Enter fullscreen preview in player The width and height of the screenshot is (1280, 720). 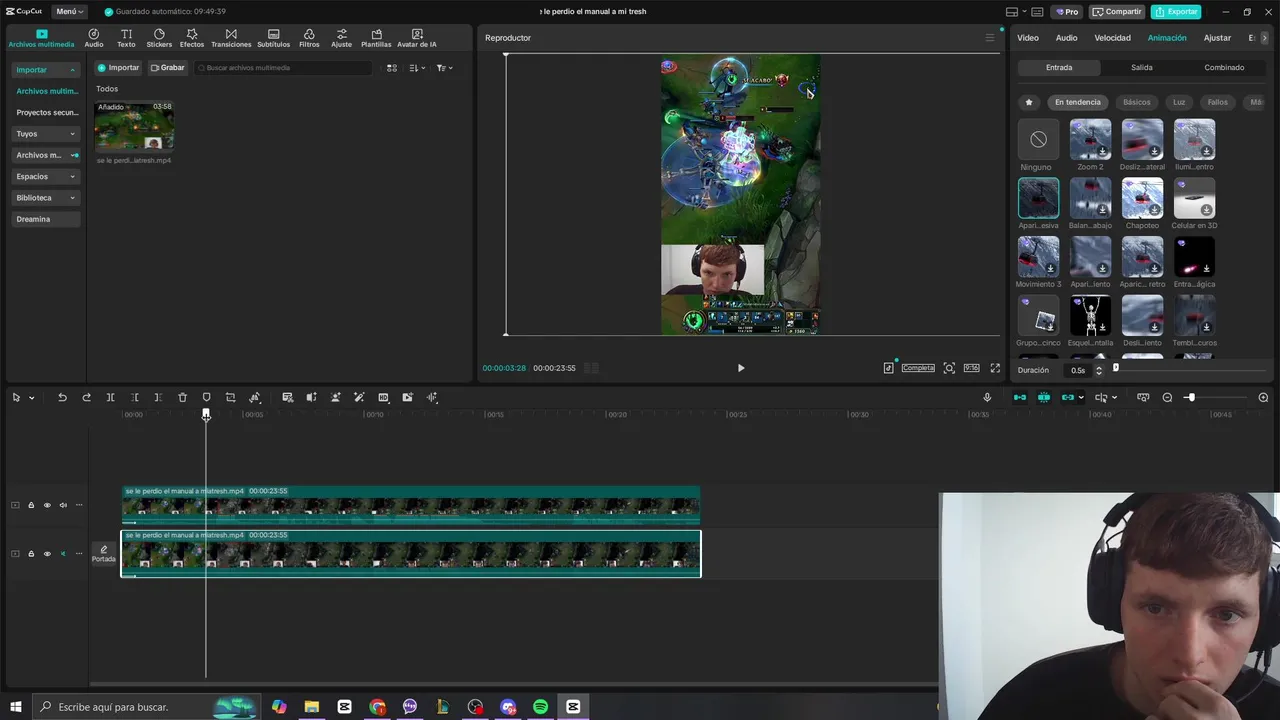pyautogui.click(x=995, y=368)
